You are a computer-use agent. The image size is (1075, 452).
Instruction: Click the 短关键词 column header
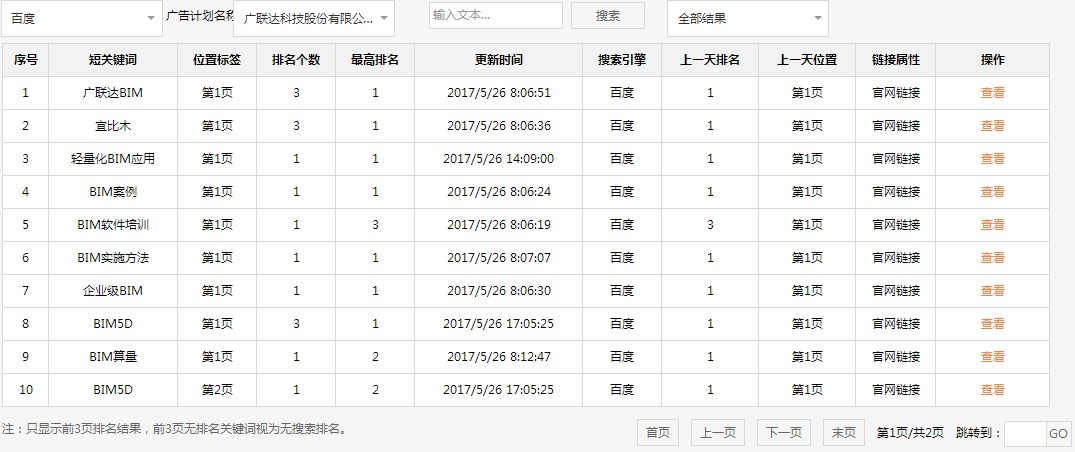coord(113,60)
